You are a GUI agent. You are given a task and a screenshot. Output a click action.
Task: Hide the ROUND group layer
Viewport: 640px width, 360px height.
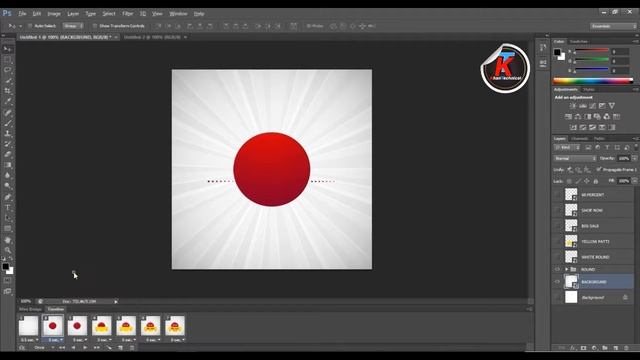(557, 269)
